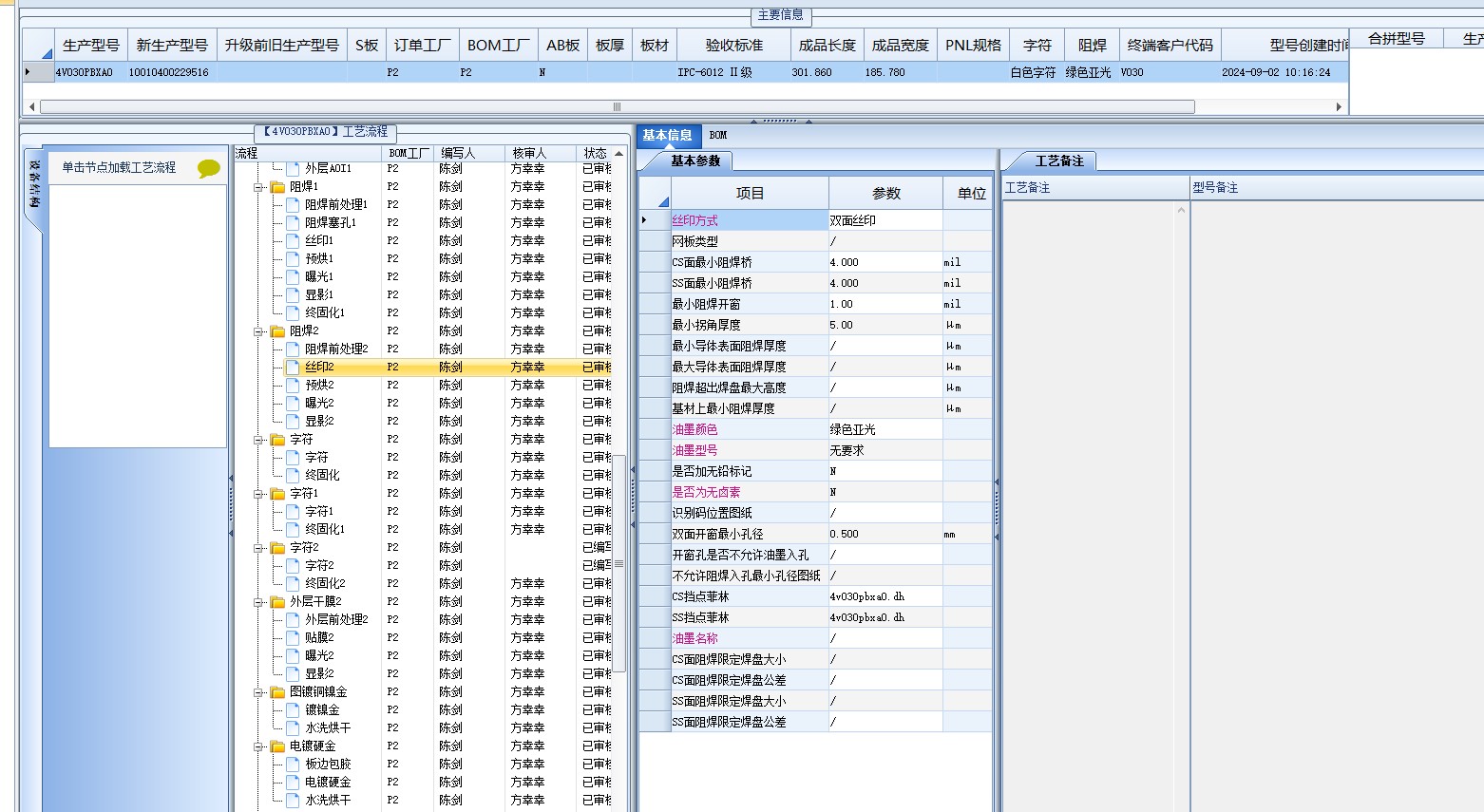This screenshot has height=812, width=1484.
Task: Collapse the 图镀铜镍金 tree node
Action: pyautogui.click(x=258, y=692)
